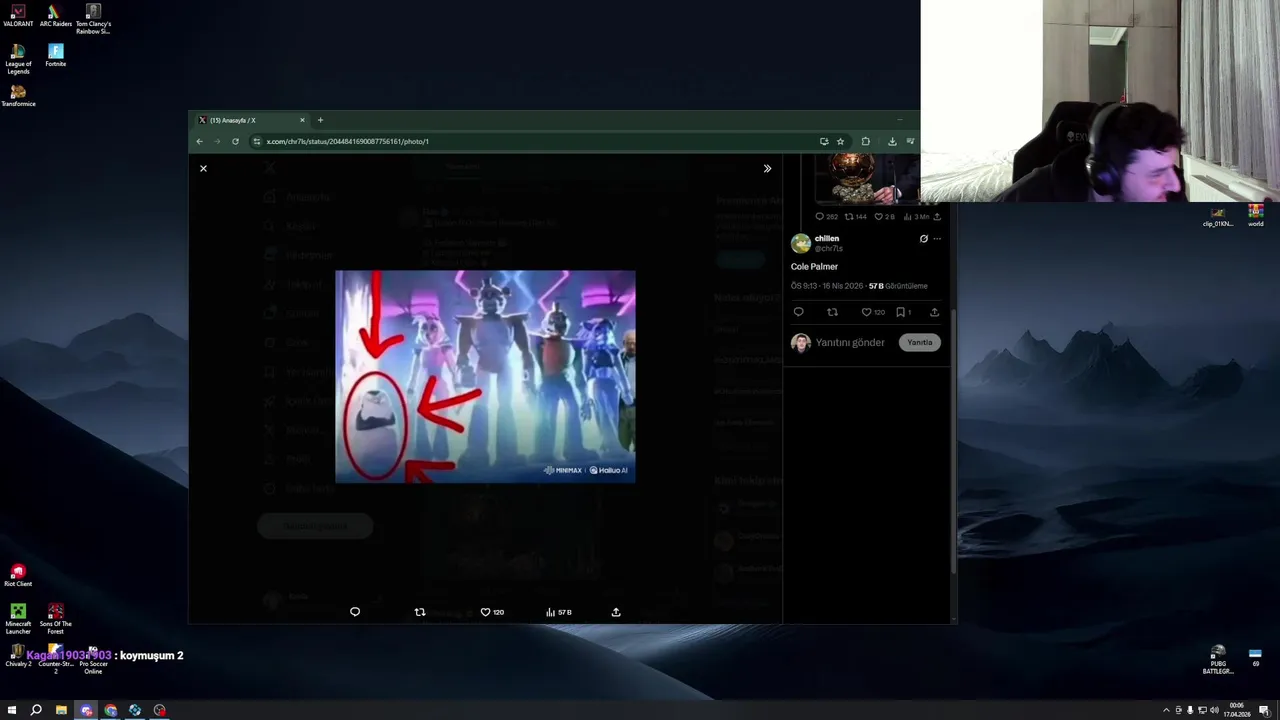Image resolution: width=1280 pixels, height=720 pixels.
Task: Click the microphone icon in the system tray
Action: [1190, 710]
